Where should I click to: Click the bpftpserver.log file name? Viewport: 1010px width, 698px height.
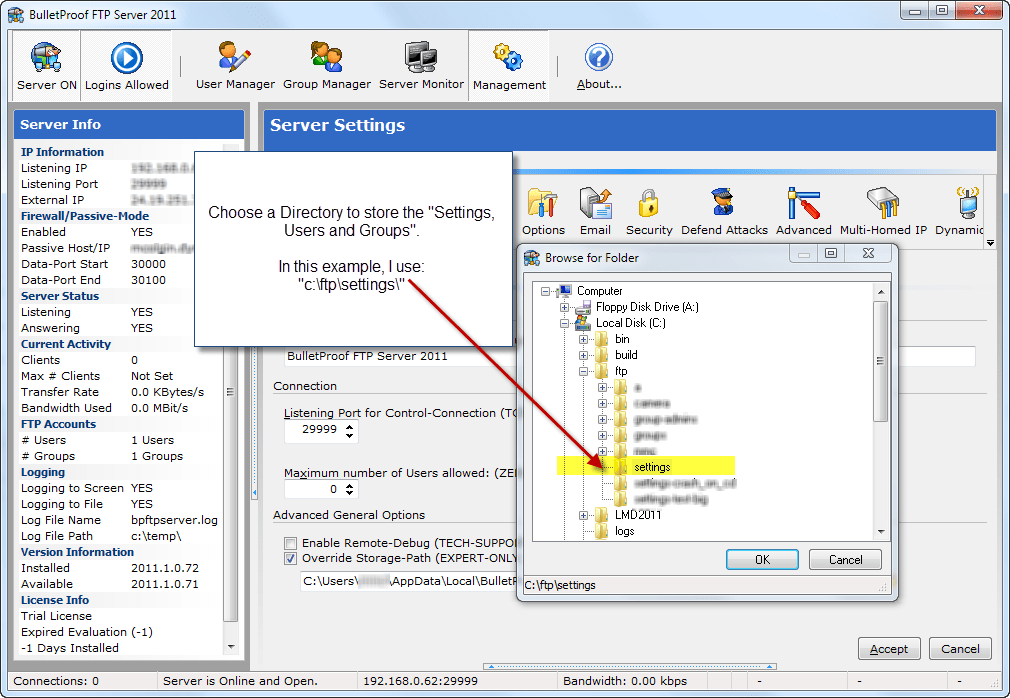point(174,520)
